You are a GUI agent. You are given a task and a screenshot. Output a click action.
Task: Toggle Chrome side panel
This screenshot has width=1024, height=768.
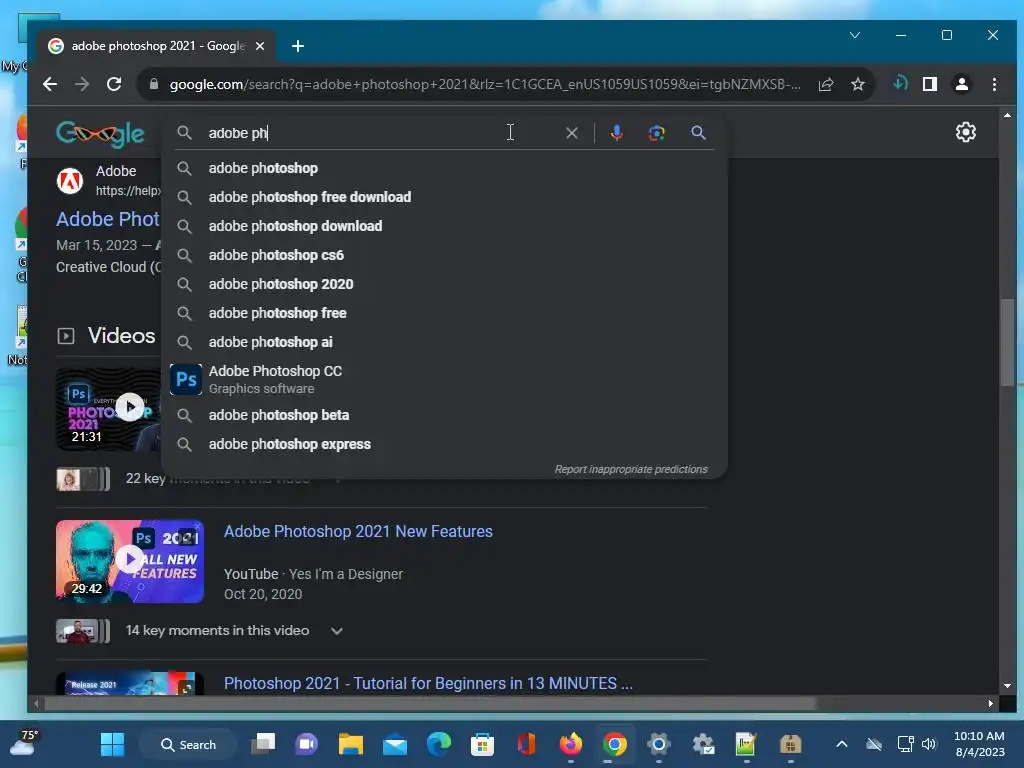(x=930, y=84)
